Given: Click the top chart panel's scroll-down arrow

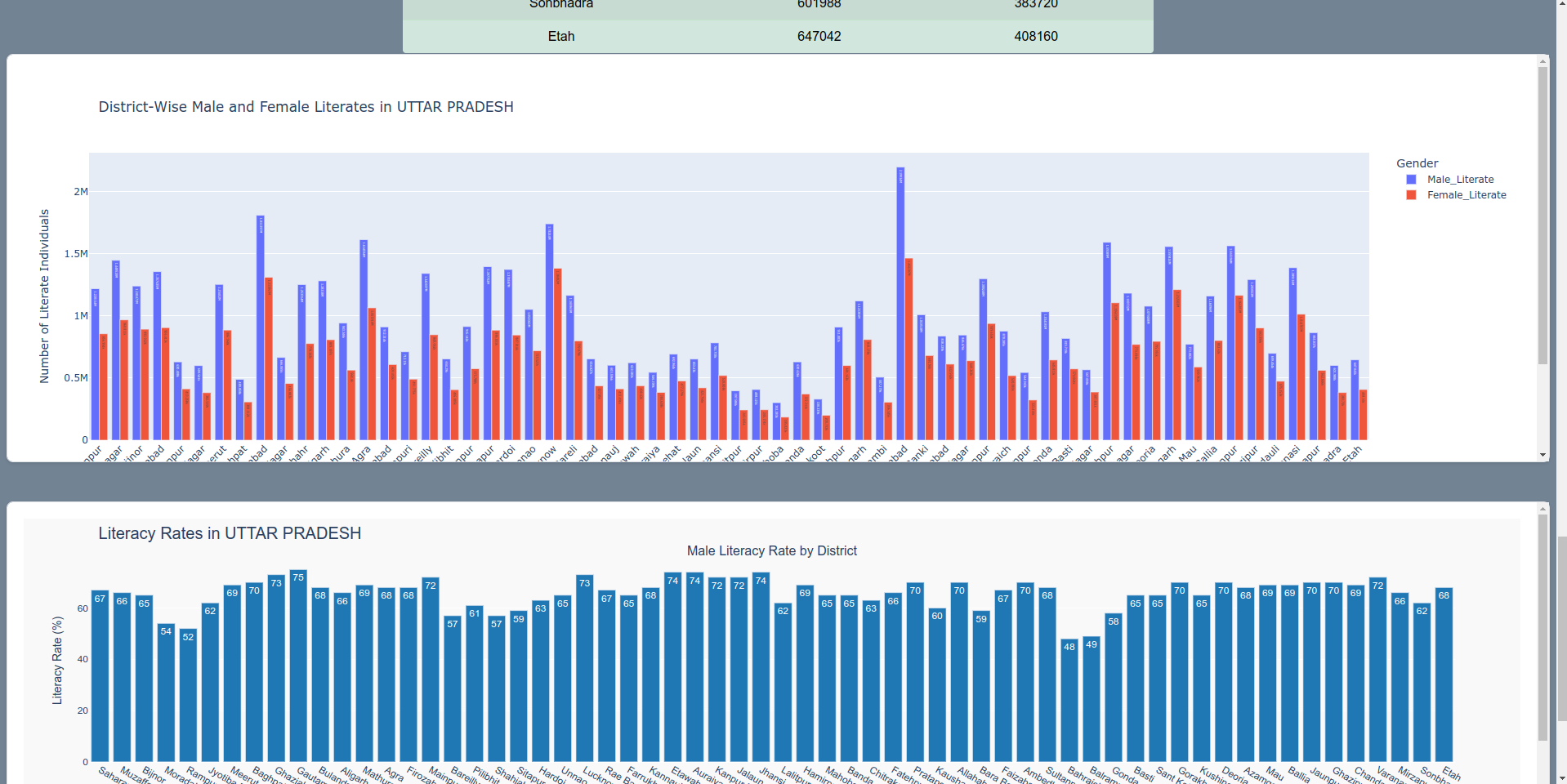Looking at the screenshot, I should [1542, 455].
